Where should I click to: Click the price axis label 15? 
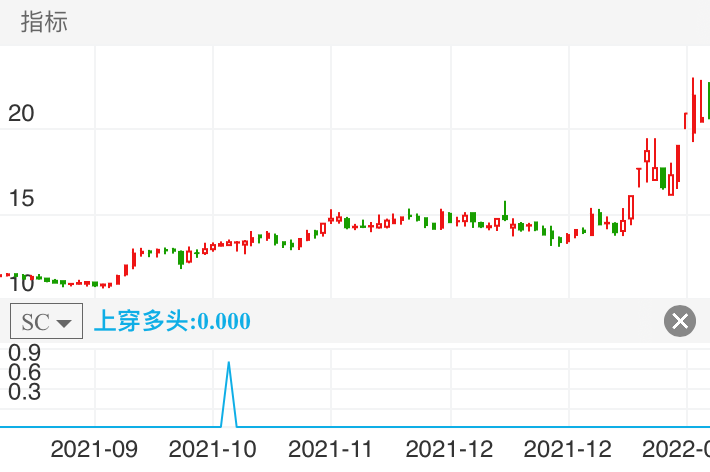click(21, 199)
